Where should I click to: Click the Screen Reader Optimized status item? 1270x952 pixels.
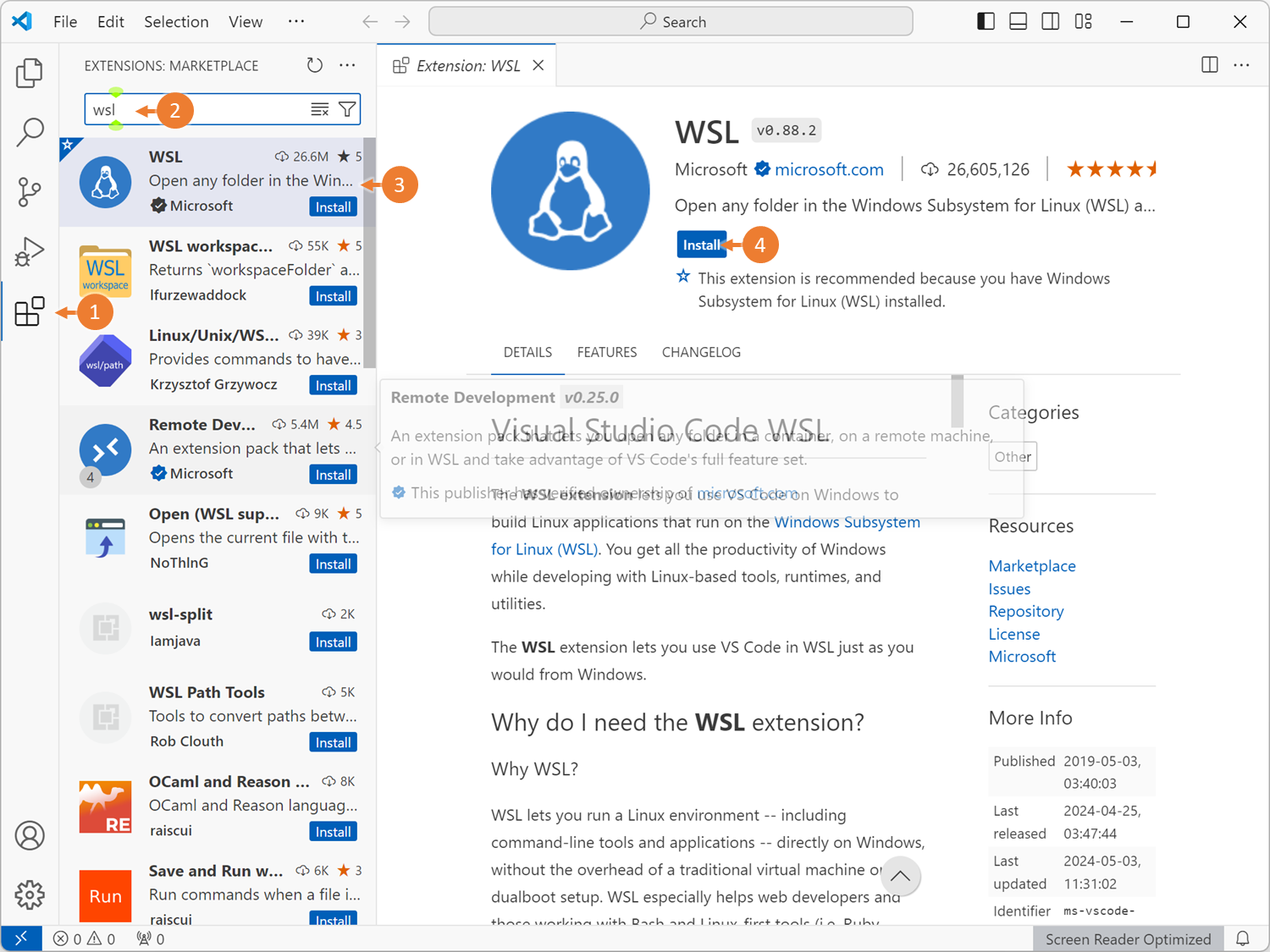coord(1128,938)
